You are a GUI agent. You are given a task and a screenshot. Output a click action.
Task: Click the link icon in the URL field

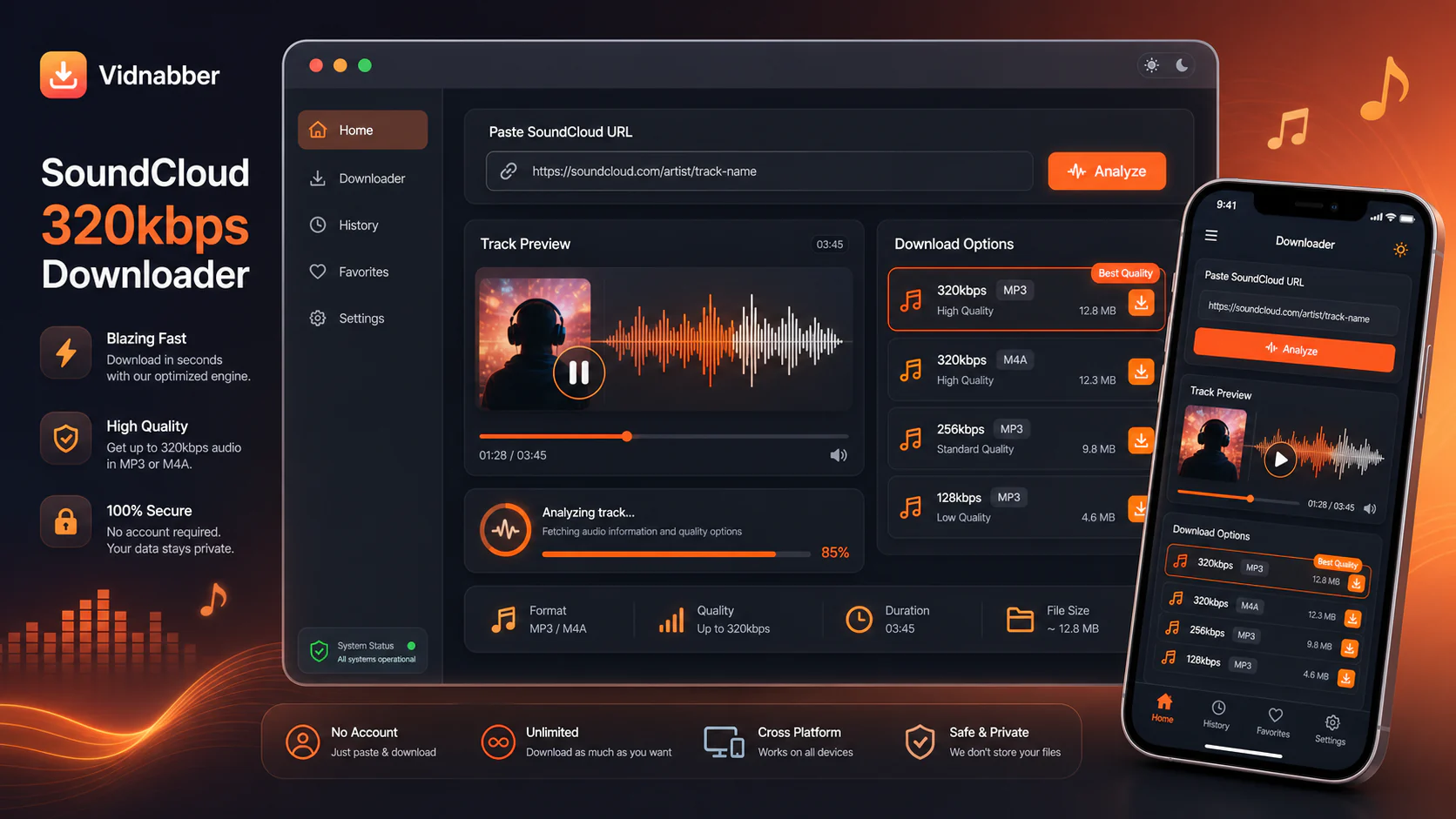(509, 171)
